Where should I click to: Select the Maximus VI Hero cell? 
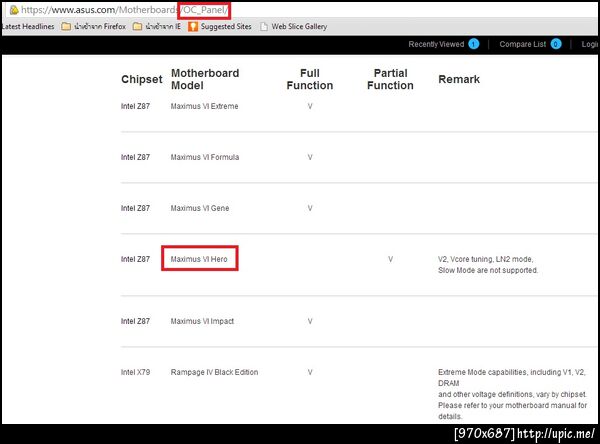(199, 259)
